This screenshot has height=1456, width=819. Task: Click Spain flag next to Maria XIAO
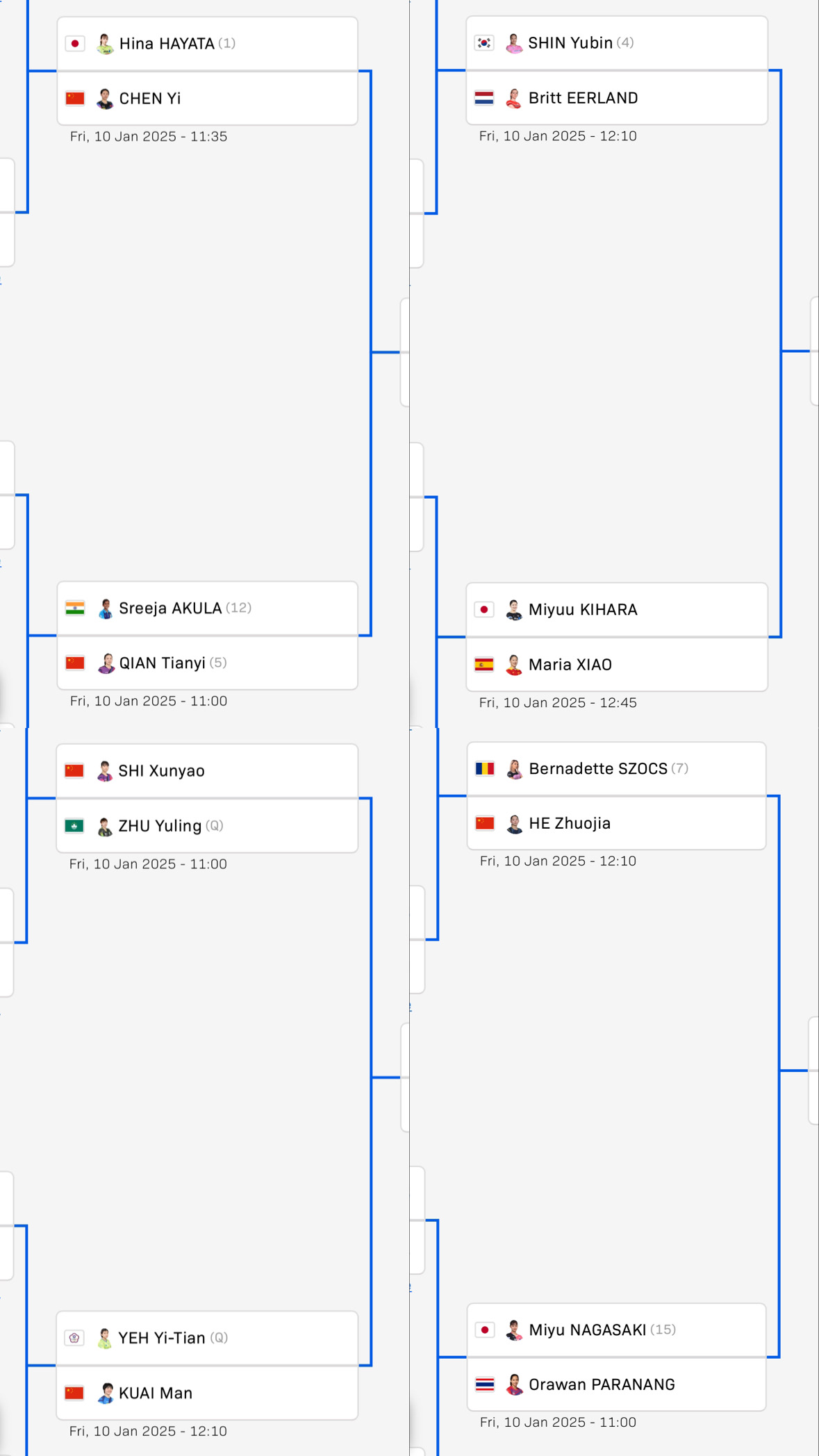pyautogui.click(x=484, y=665)
